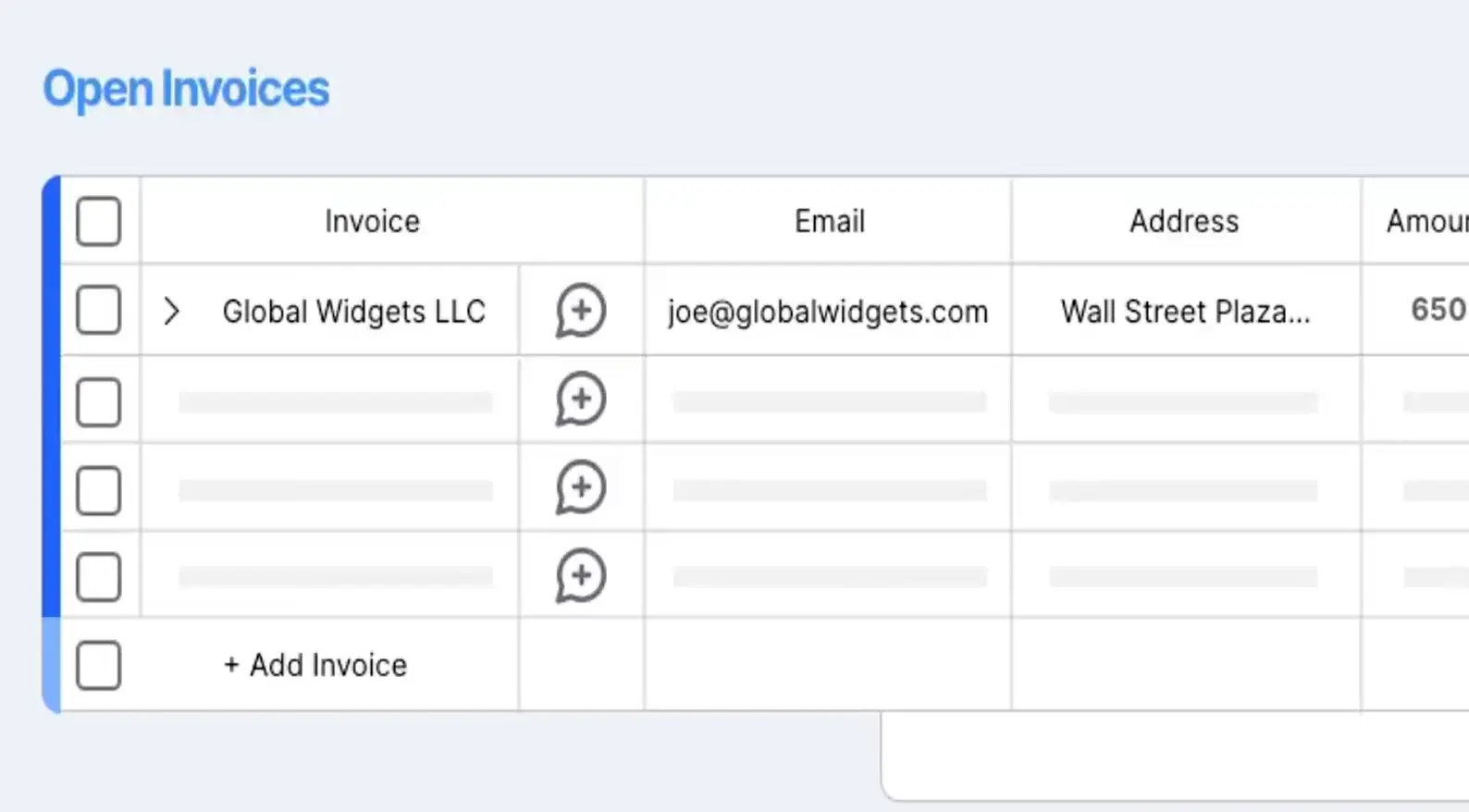Screen dimensions: 1469x812
Task: Expand the Global Widgets LLC subitems chevron
Action: pos(171,311)
